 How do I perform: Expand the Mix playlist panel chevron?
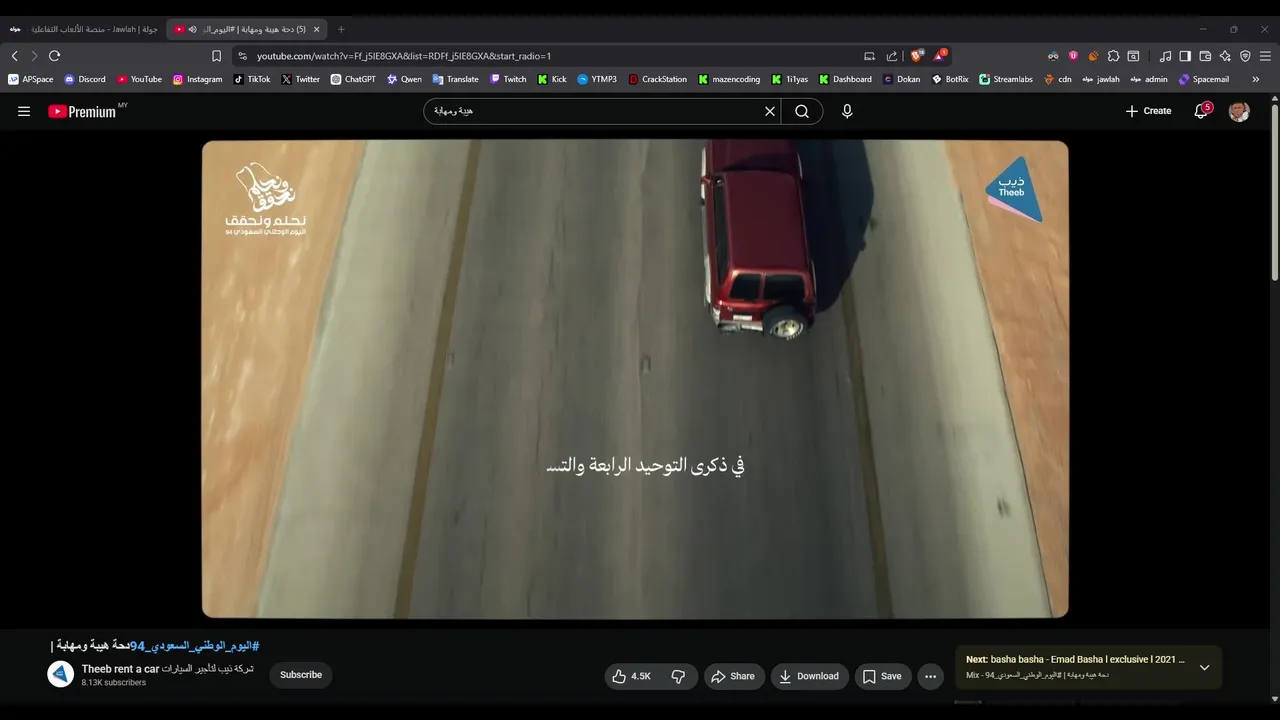click(x=1204, y=667)
